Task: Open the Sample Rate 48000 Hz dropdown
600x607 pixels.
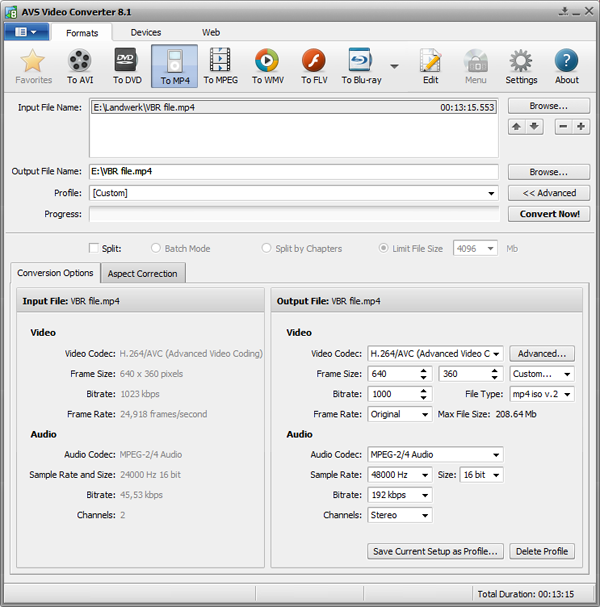Action: tap(399, 475)
